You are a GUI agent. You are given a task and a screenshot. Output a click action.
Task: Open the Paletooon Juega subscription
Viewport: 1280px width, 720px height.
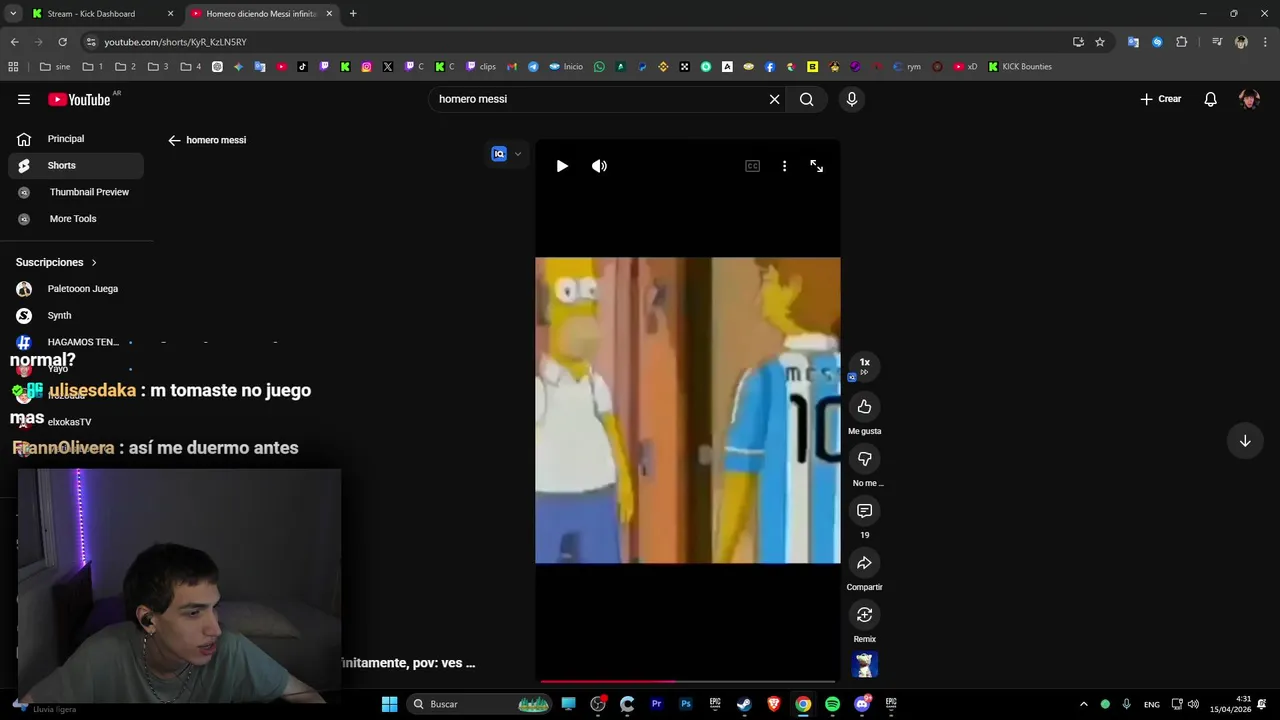(76, 289)
